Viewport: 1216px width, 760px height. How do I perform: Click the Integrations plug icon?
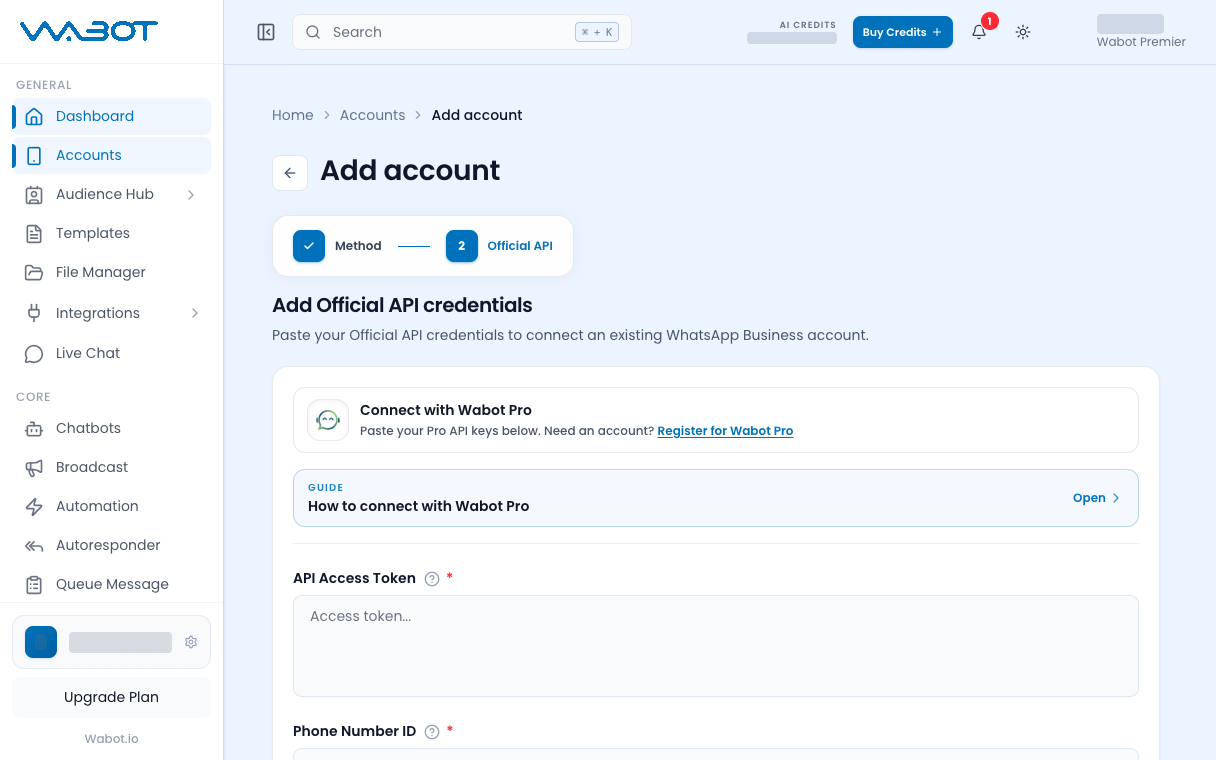(34, 313)
